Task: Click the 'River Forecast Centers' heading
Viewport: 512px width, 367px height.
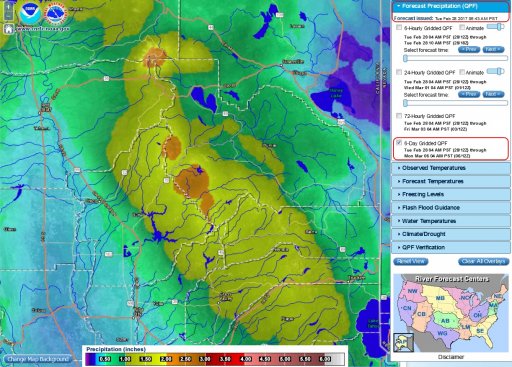Action: tap(452, 279)
